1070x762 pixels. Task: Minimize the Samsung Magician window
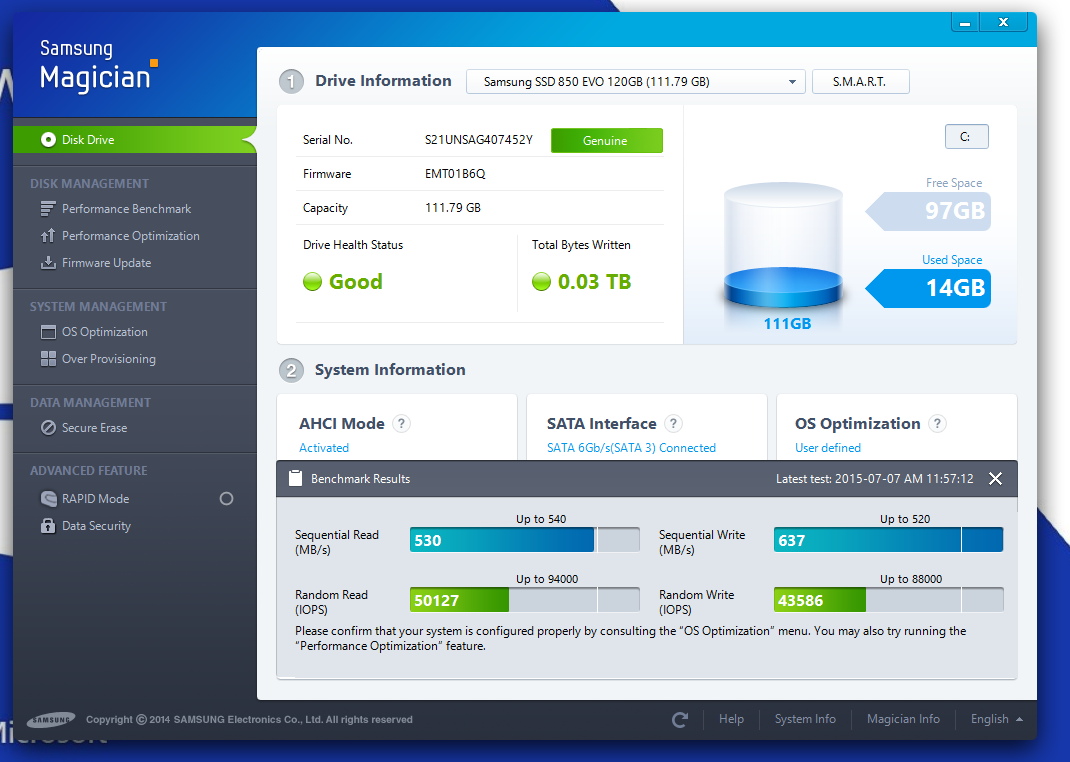[x=965, y=23]
